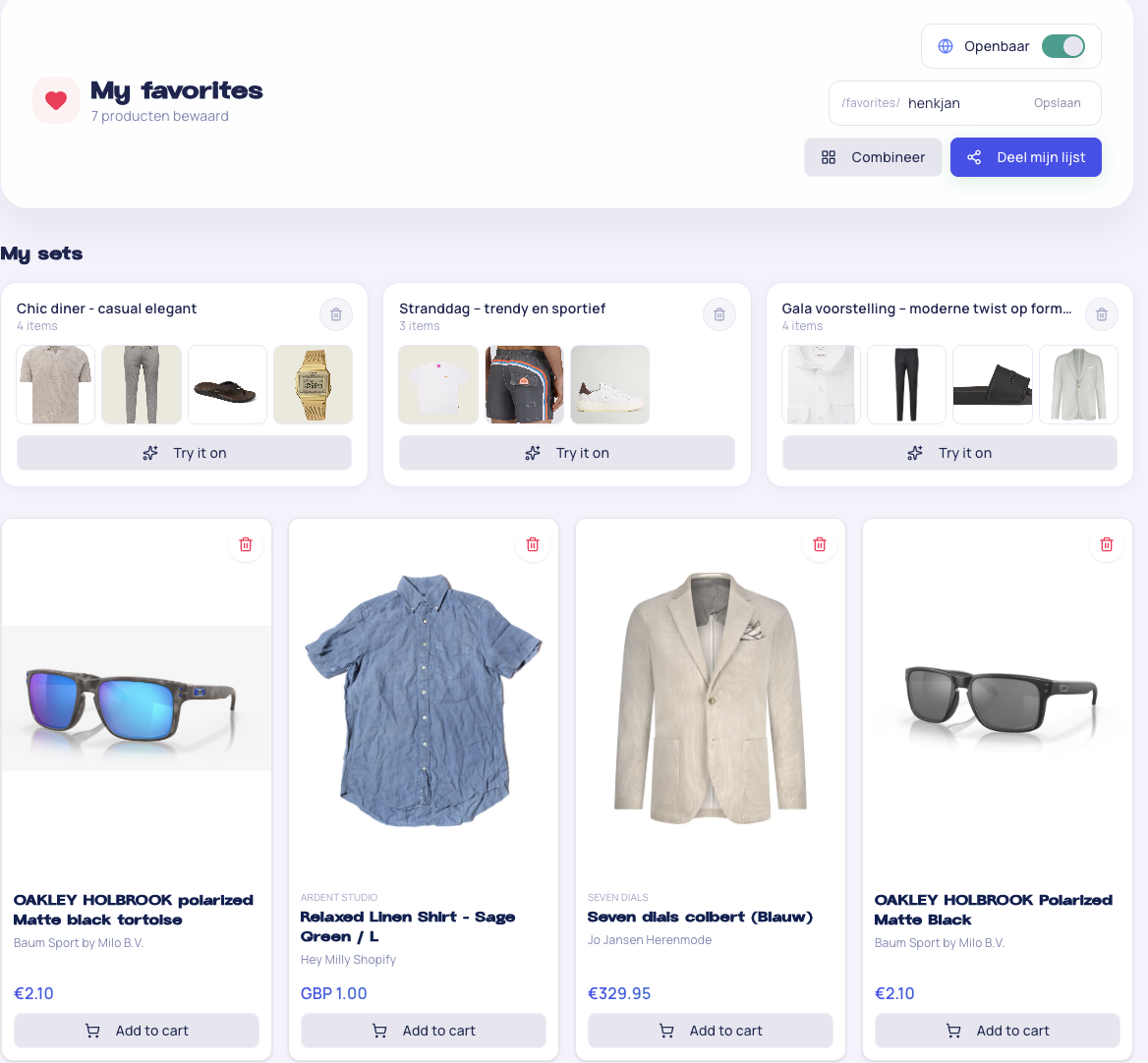
Task: Open the swim shorts thumbnail in Stranddag
Action: [524, 385]
